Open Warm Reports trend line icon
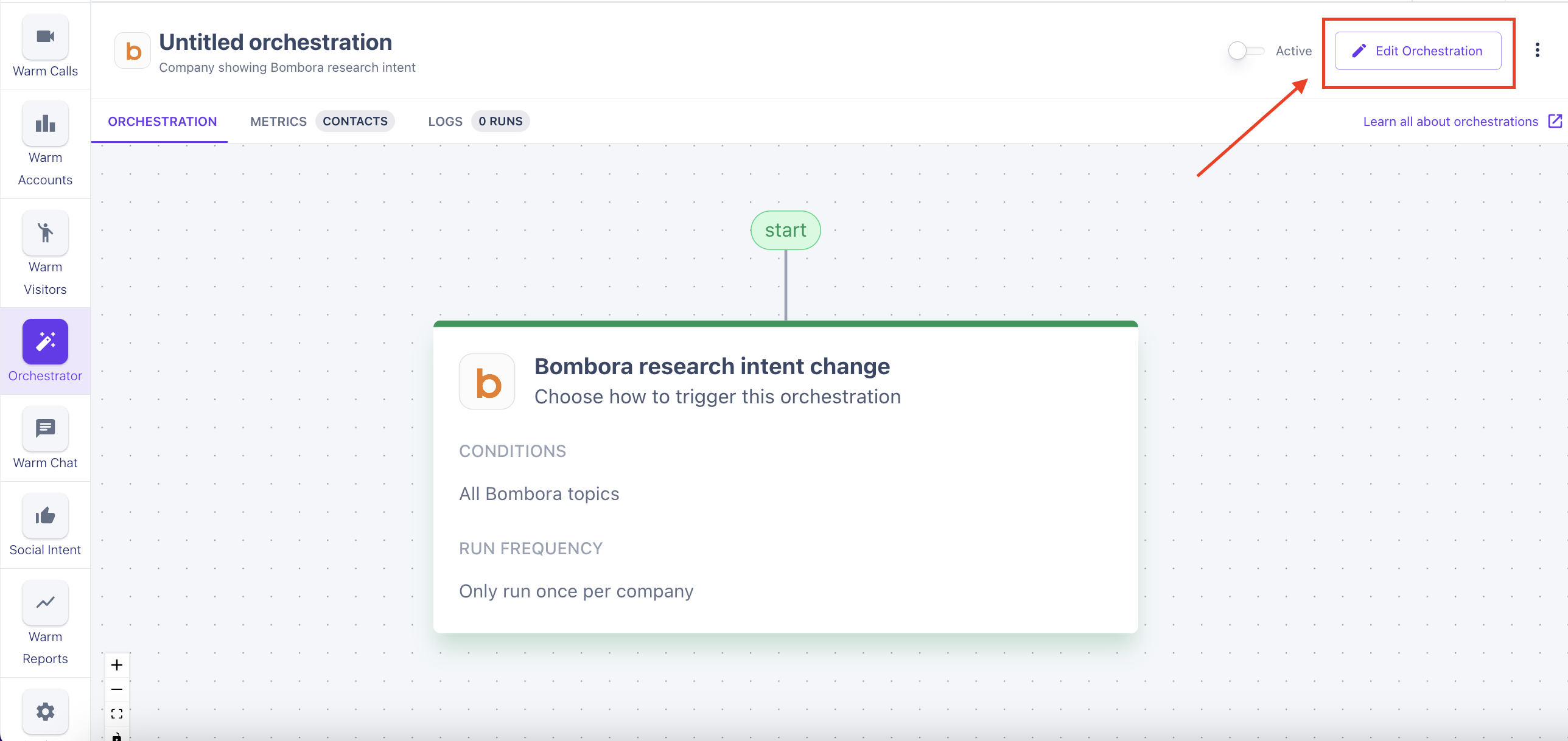1568x741 pixels. tap(46, 603)
